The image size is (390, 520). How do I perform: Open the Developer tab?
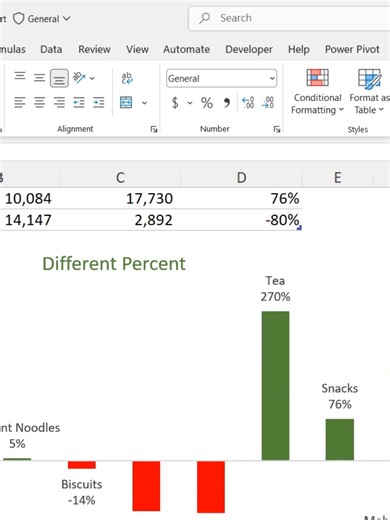tap(249, 49)
